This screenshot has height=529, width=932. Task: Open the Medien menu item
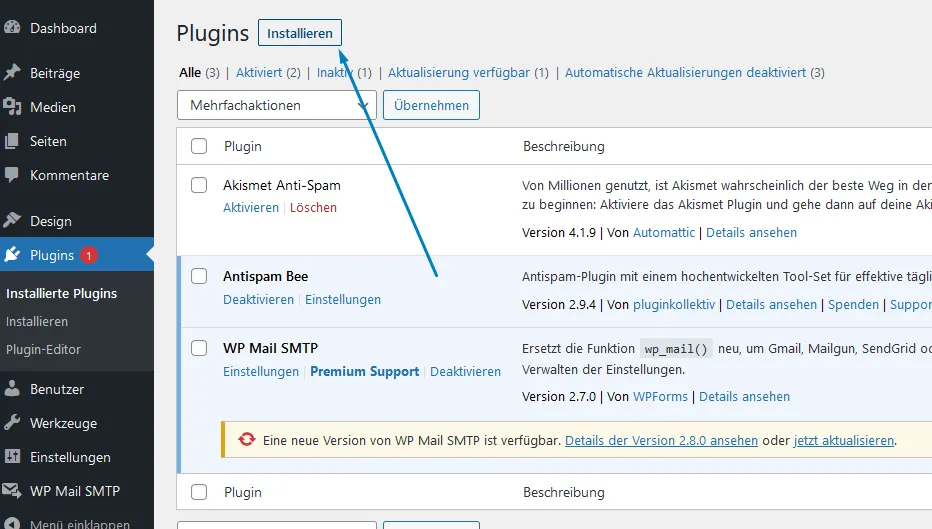pos(53,107)
